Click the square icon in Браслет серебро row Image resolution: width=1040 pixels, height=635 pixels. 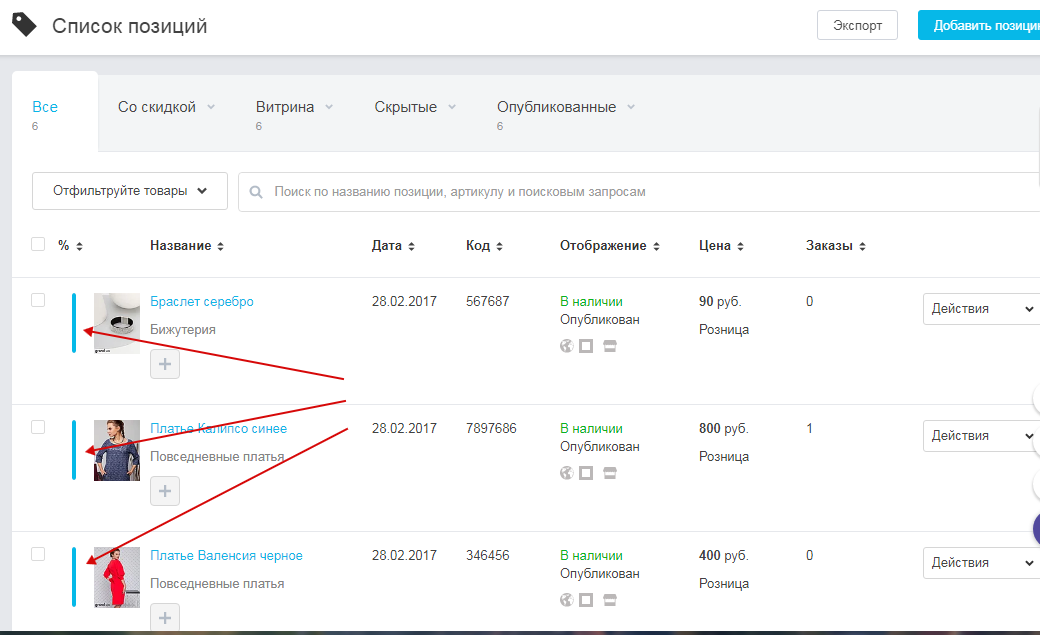coord(586,346)
